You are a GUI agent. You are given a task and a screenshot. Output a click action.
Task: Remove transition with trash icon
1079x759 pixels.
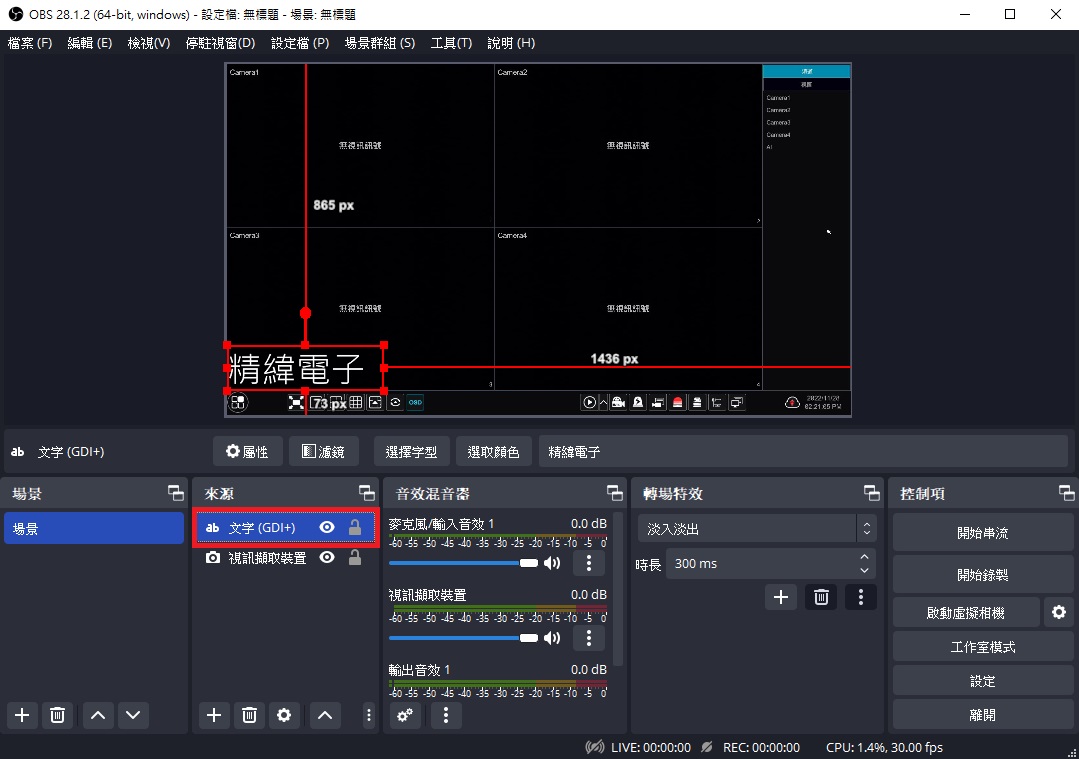tap(821, 597)
